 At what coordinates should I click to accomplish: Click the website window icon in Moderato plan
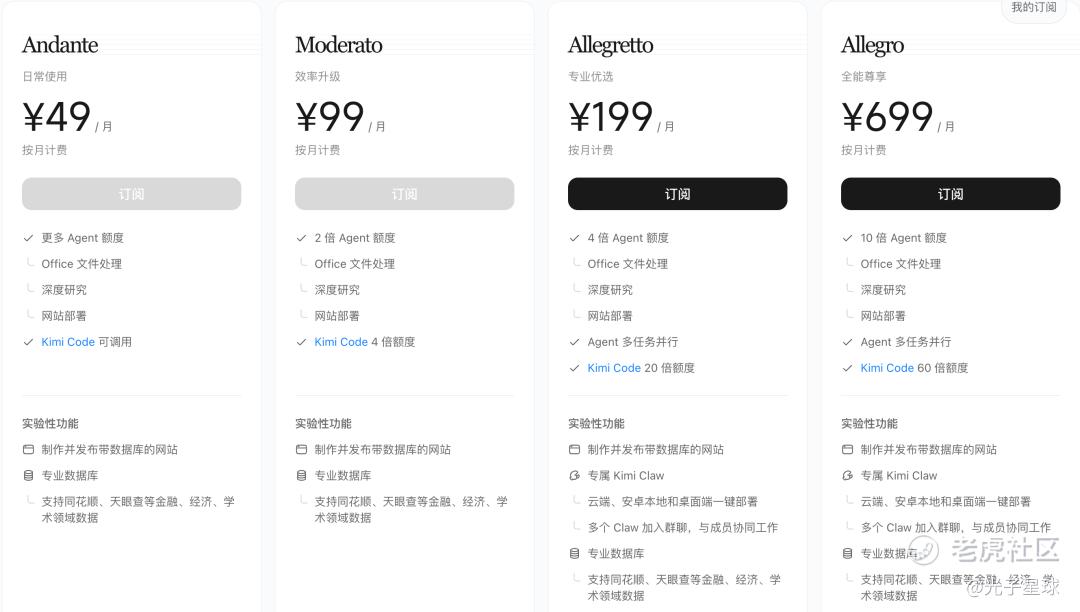tap(301, 450)
